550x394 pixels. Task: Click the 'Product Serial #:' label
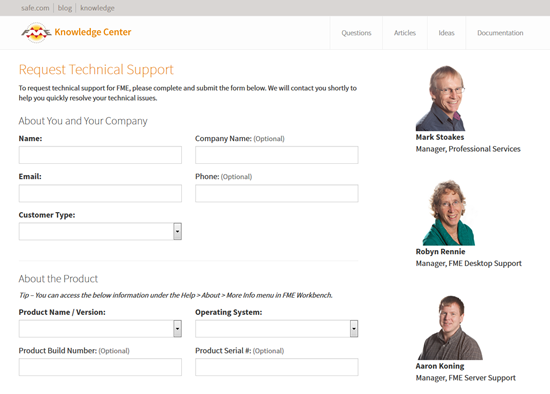223,351
